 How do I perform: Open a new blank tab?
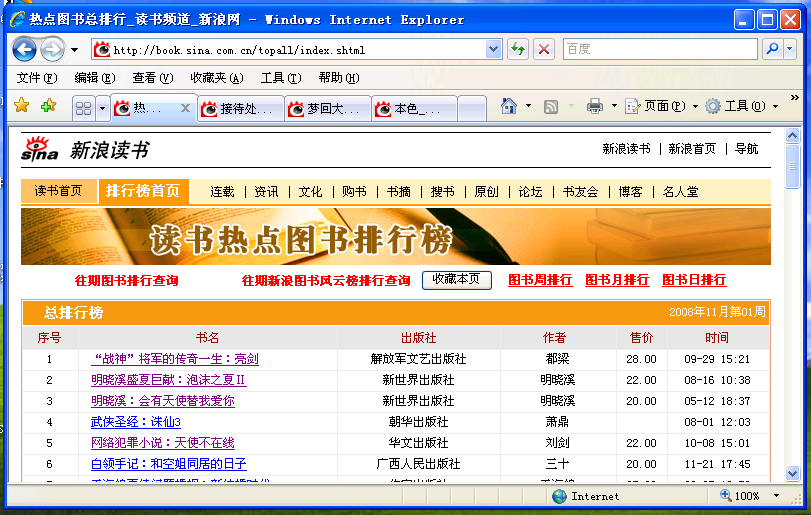[472, 109]
